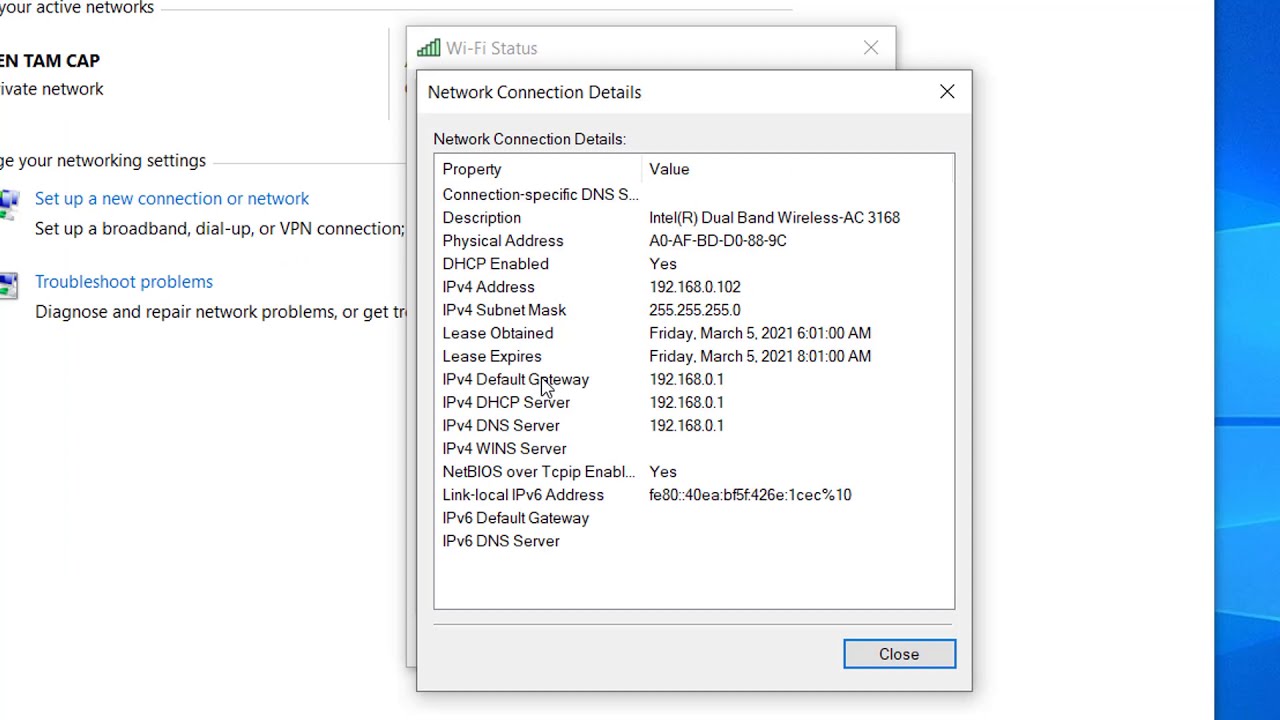The image size is (1280, 720).
Task: Click the Property column header
Action: point(472,169)
